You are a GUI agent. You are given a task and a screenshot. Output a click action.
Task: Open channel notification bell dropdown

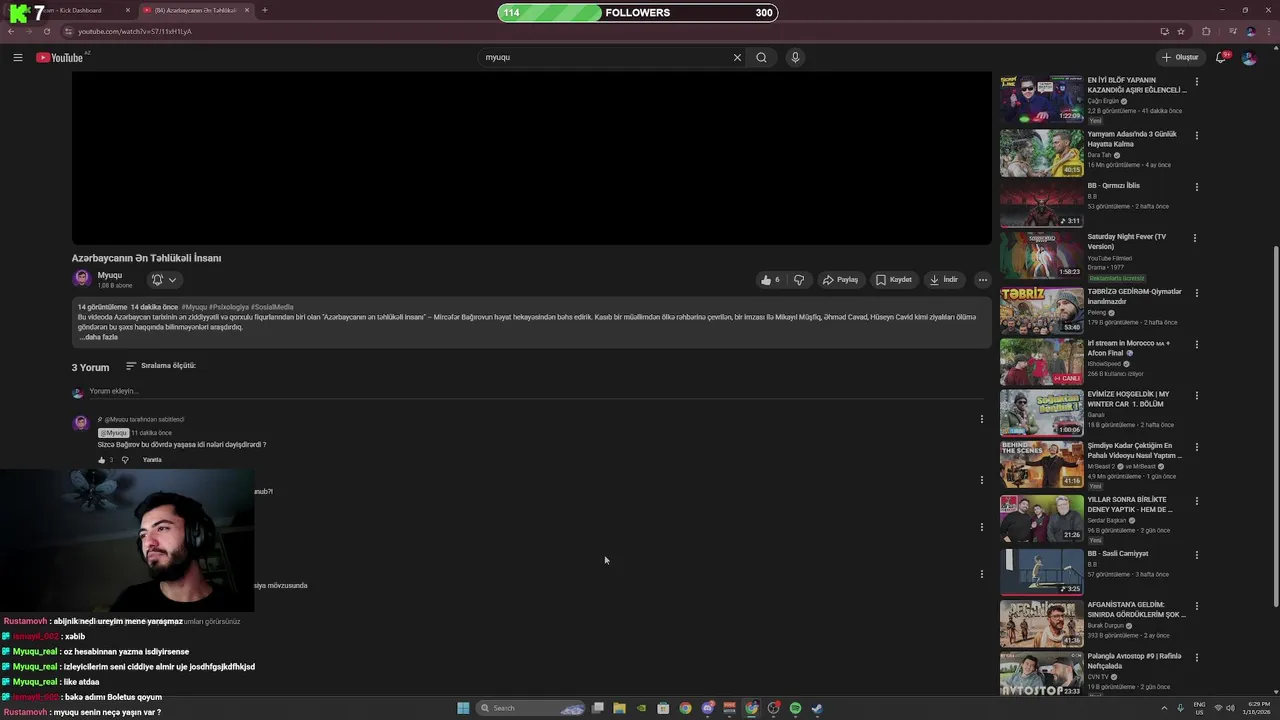(x=164, y=280)
